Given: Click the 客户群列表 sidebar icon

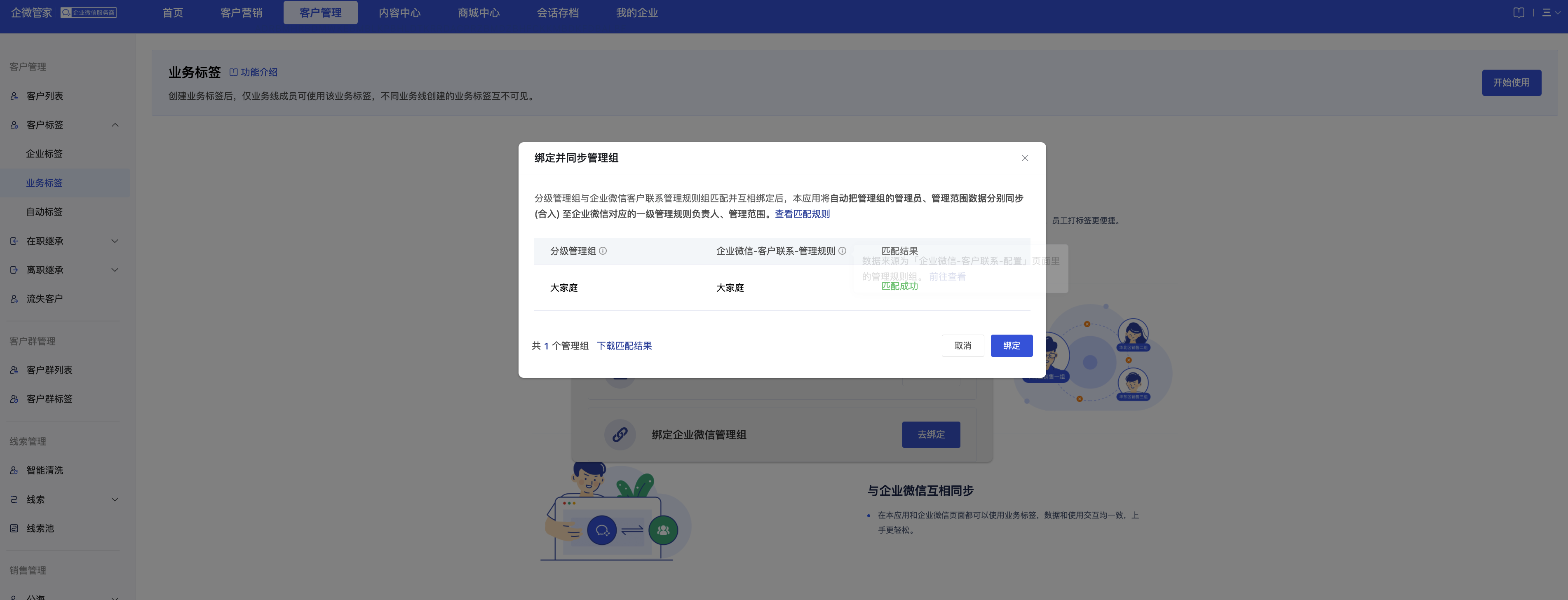Looking at the screenshot, I should pyautogui.click(x=14, y=370).
